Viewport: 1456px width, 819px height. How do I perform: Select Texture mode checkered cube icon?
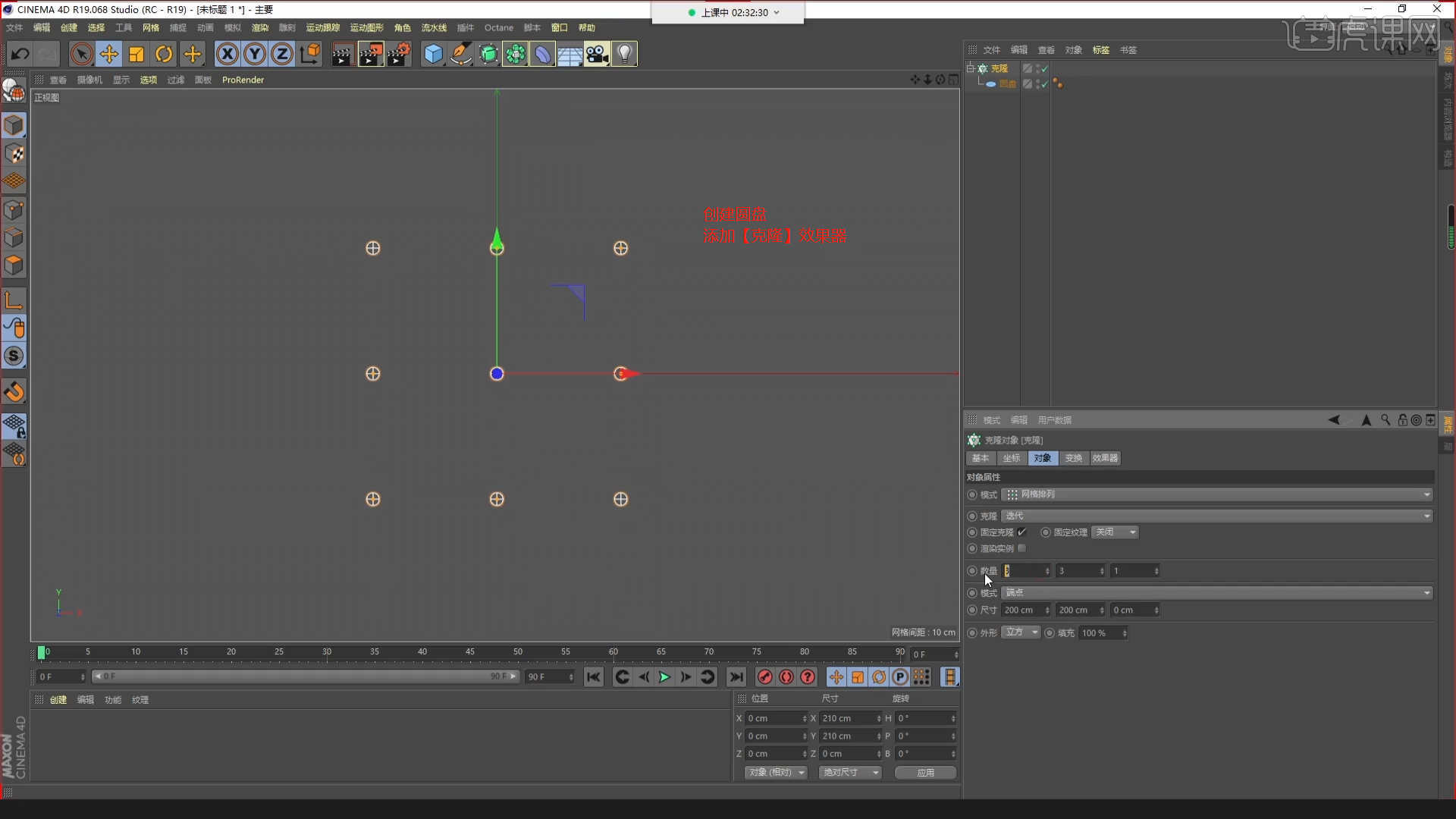(14, 153)
